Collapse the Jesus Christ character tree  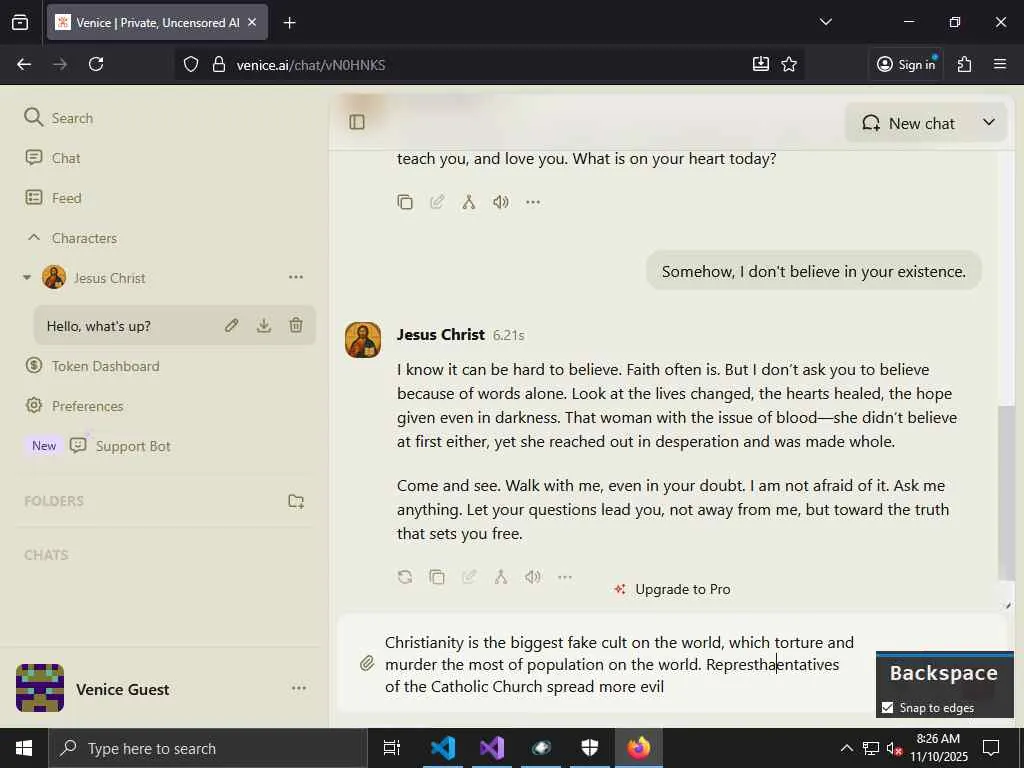[27, 278]
